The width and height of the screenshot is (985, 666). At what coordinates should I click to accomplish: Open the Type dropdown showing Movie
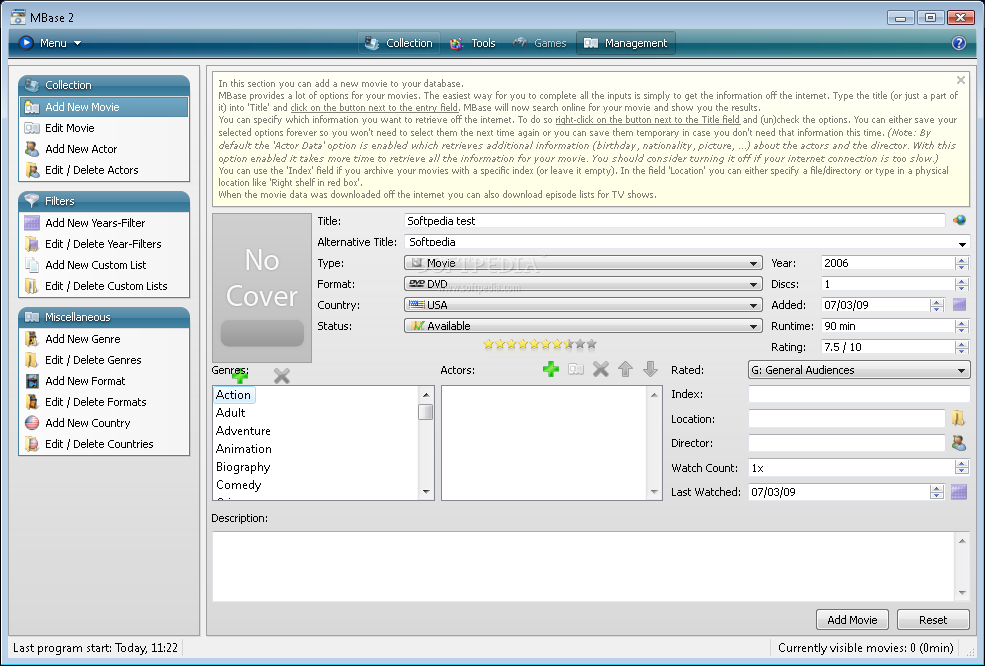point(583,263)
